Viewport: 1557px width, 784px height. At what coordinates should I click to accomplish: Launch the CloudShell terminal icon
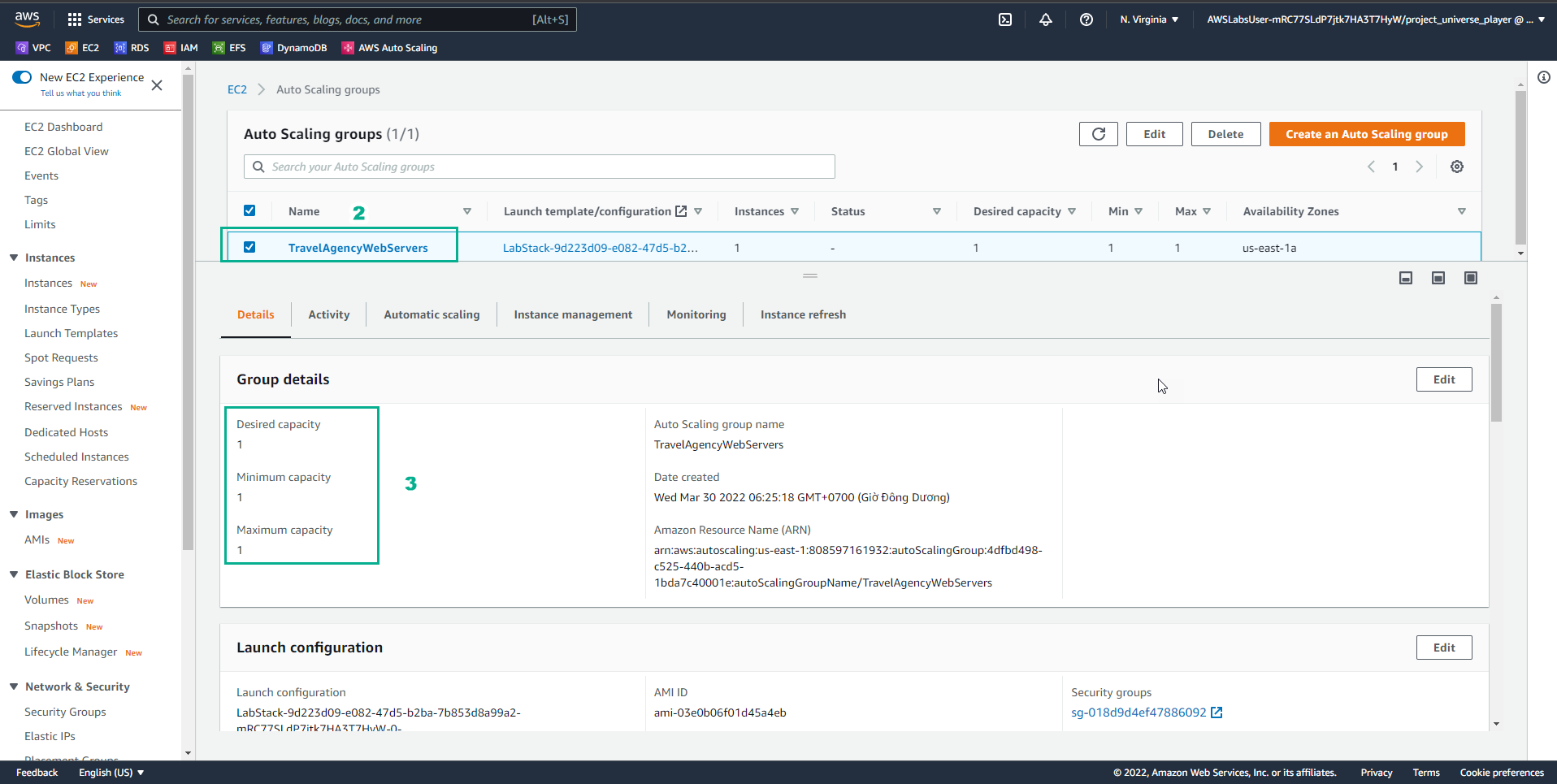[1005, 19]
